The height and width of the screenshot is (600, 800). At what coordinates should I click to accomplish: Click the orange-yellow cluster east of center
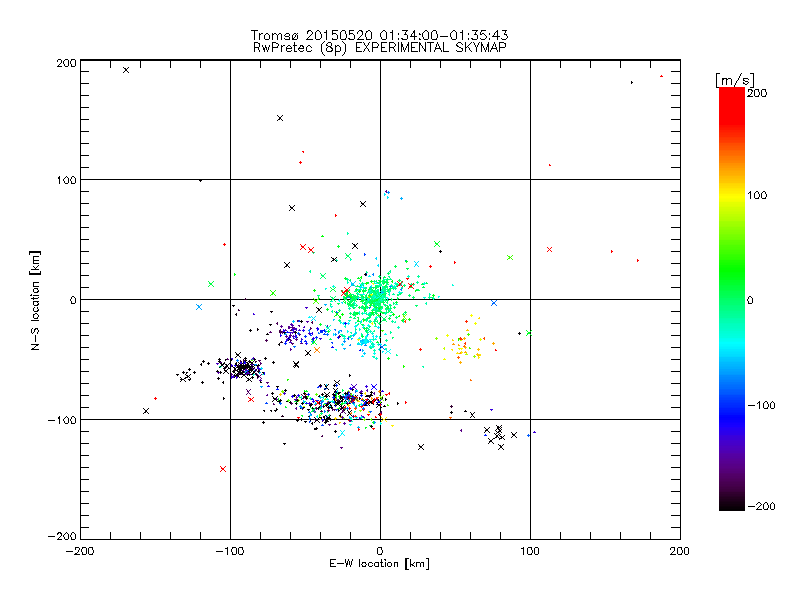pyautogui.click(x=463, y=345)
